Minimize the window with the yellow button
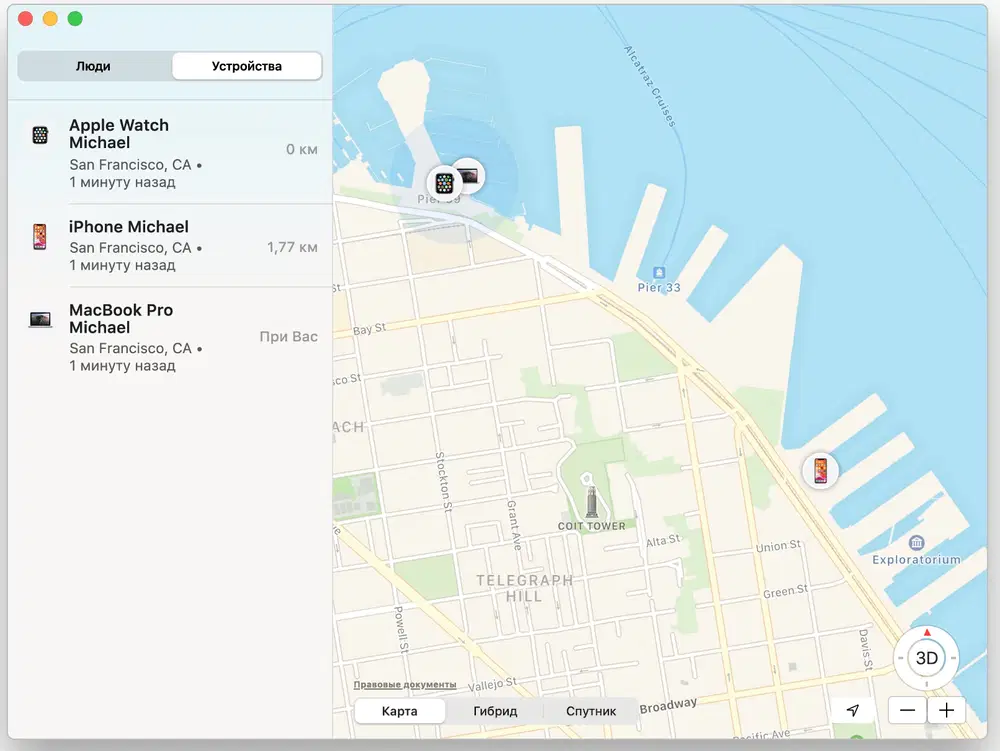This screenshot has width=1000, height=751. (50, 18)
